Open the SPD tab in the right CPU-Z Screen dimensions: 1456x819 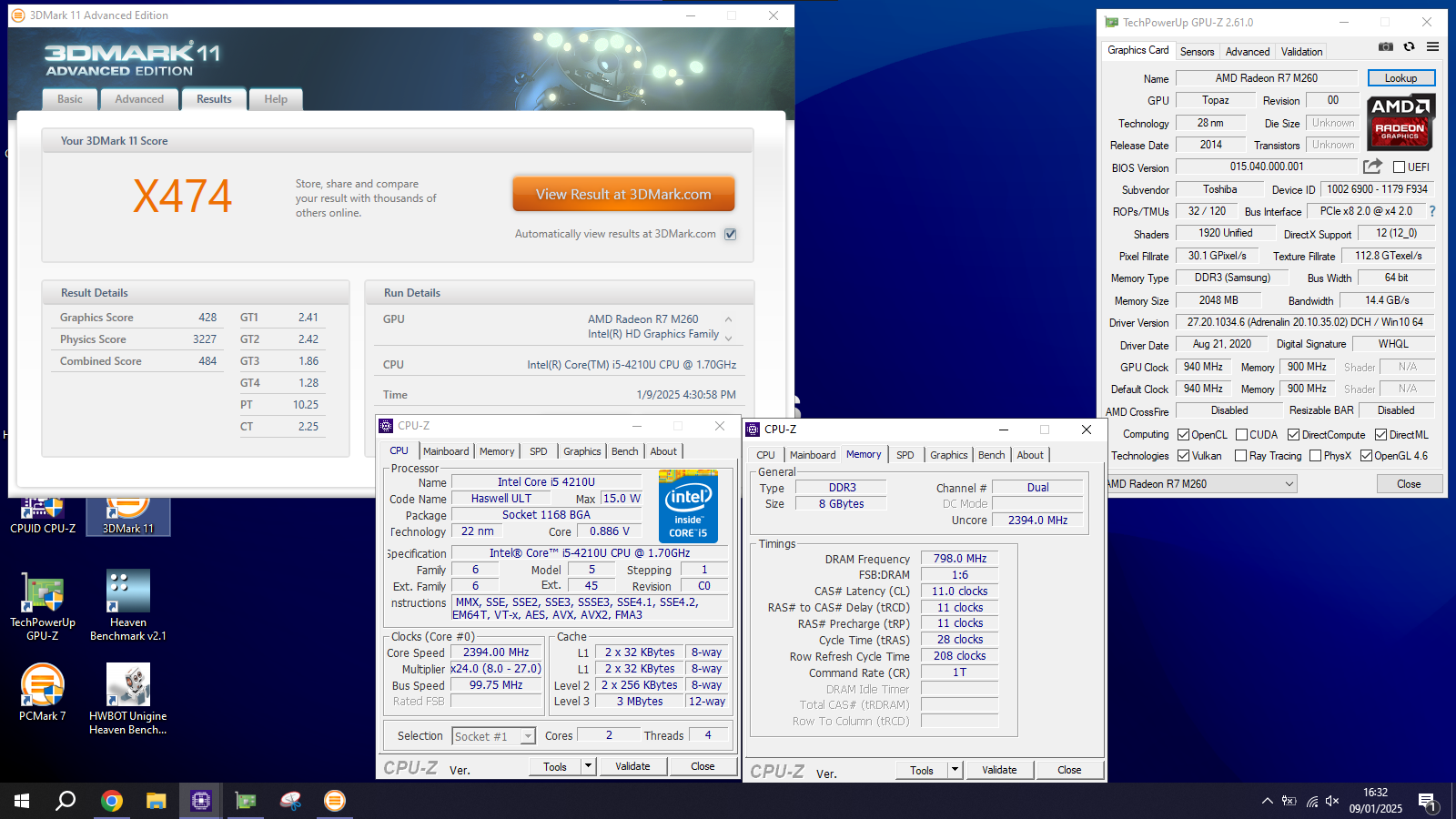(905, 455)
